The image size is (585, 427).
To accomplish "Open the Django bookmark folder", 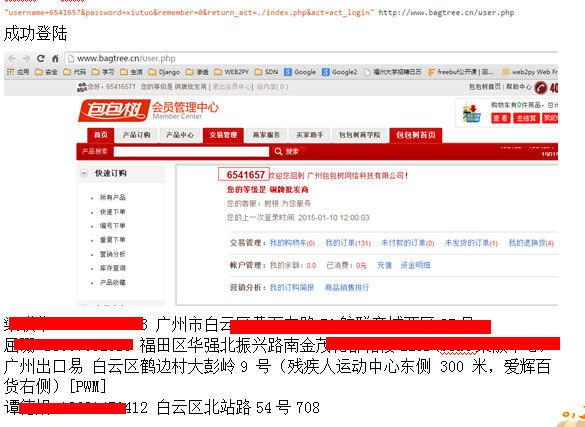I will point(164,72).
